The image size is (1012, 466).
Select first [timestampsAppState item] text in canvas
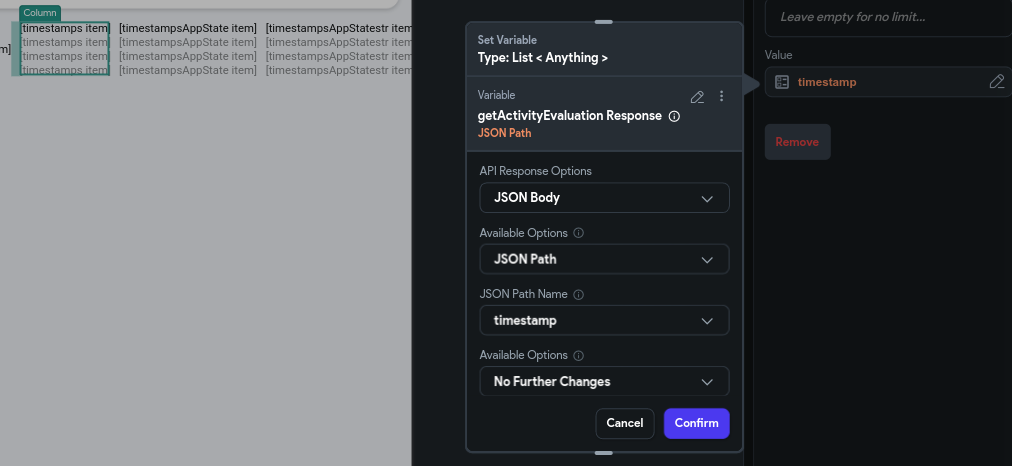tap(188, 28)
